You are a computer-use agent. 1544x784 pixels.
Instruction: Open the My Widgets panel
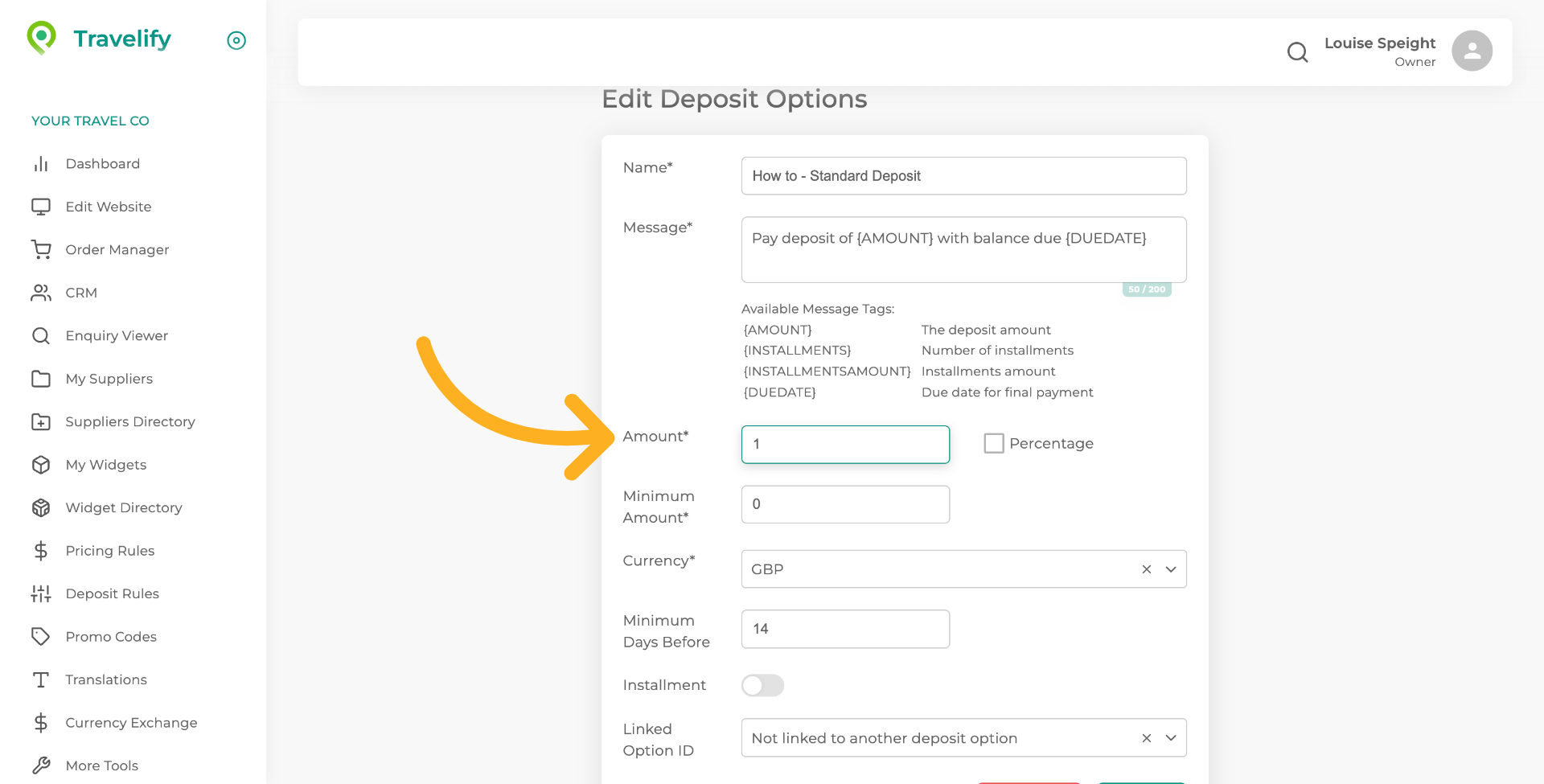(105, 465)
